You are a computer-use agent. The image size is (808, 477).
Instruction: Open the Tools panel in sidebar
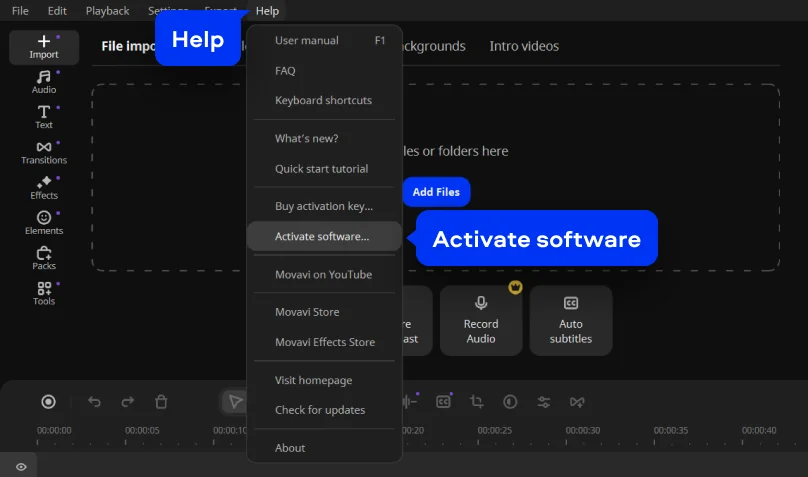[44, 293]
